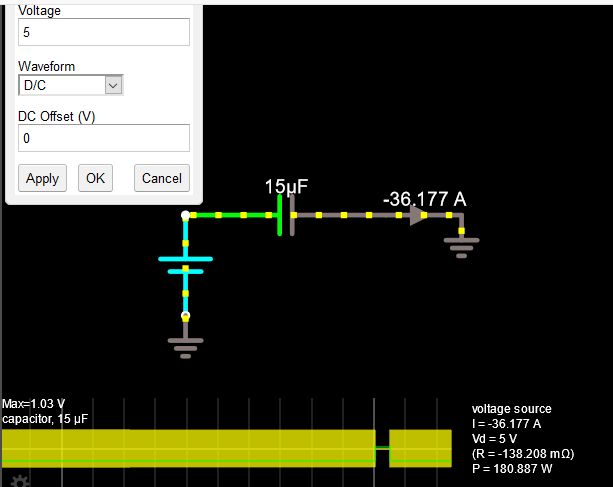This screenshot has height=487, width=613.
Task: Click the 'capacitor, 15 µF' scope label
Action: 45,419
